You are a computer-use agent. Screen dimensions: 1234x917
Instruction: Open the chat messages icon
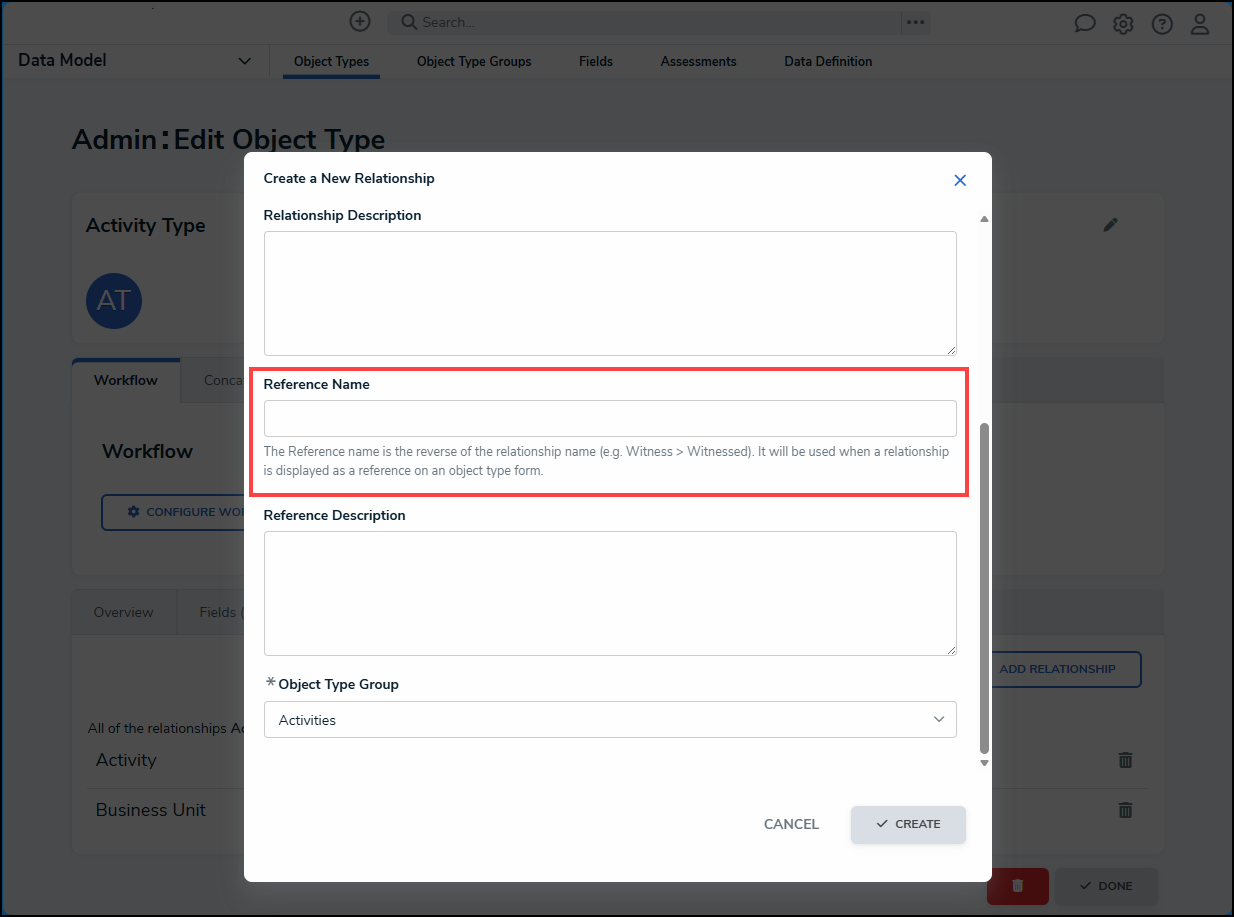(x=1085, y=24)
